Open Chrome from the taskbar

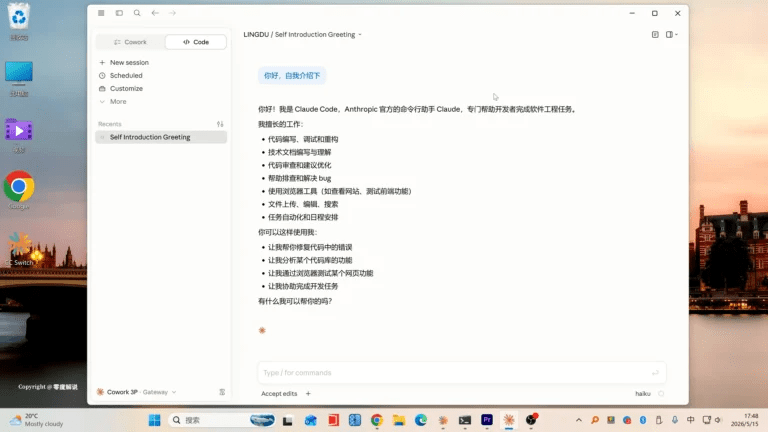click(x=377, y=420)
